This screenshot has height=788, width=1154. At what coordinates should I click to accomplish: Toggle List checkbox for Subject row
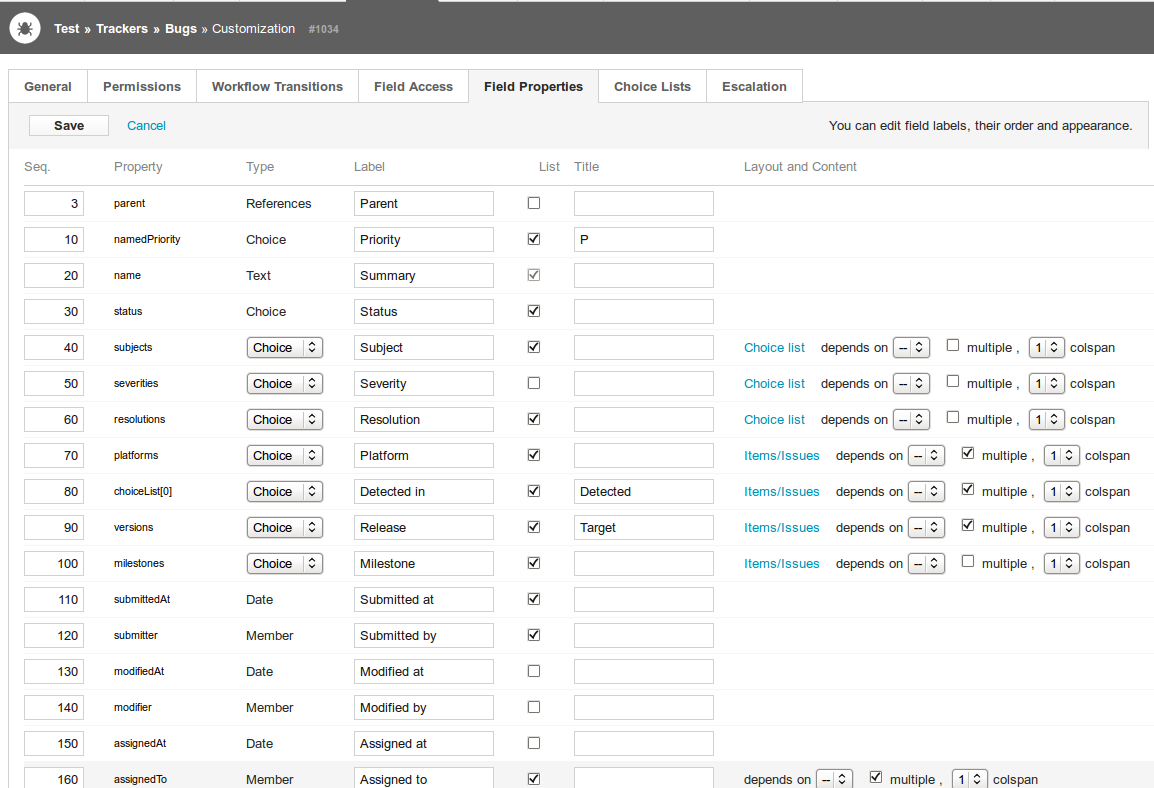point(534,347)
